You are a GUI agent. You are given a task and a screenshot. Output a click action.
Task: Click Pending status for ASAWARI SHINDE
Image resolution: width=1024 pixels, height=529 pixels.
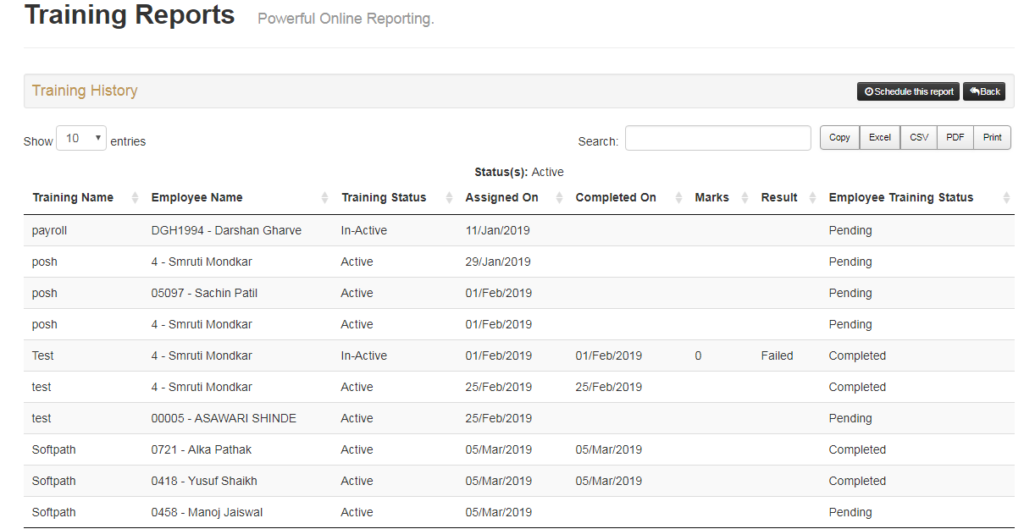[x=850, y=419]
